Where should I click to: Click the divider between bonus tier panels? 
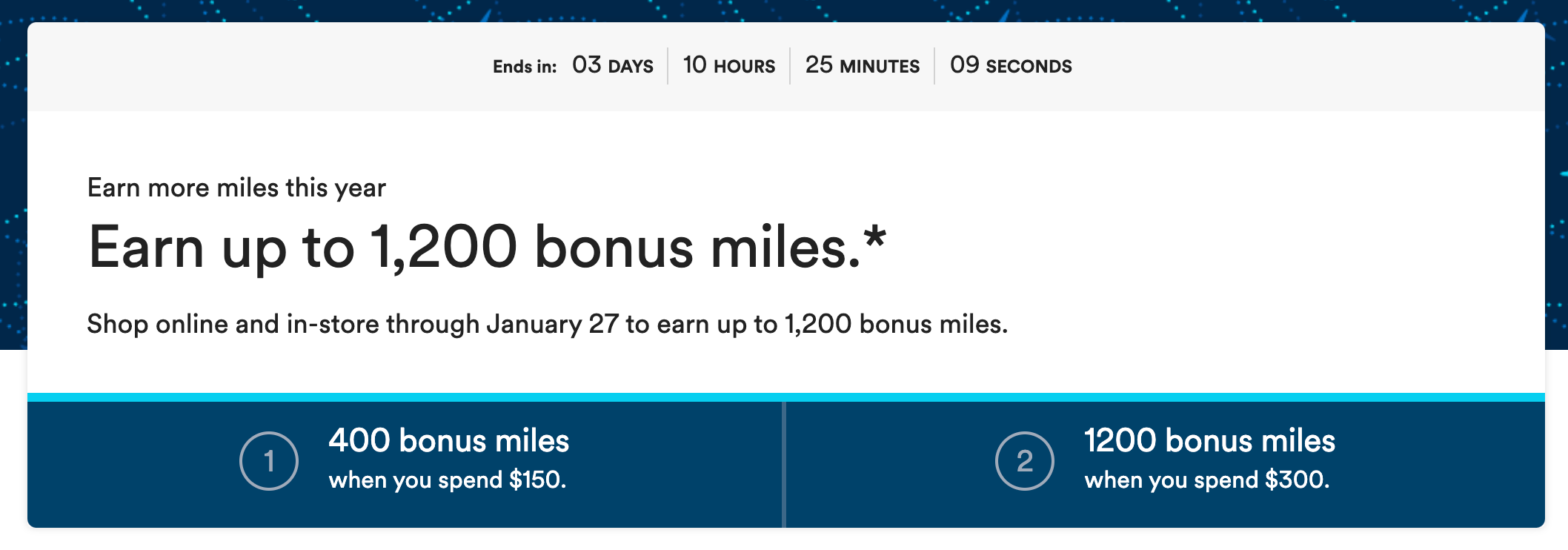pos(783,465)
